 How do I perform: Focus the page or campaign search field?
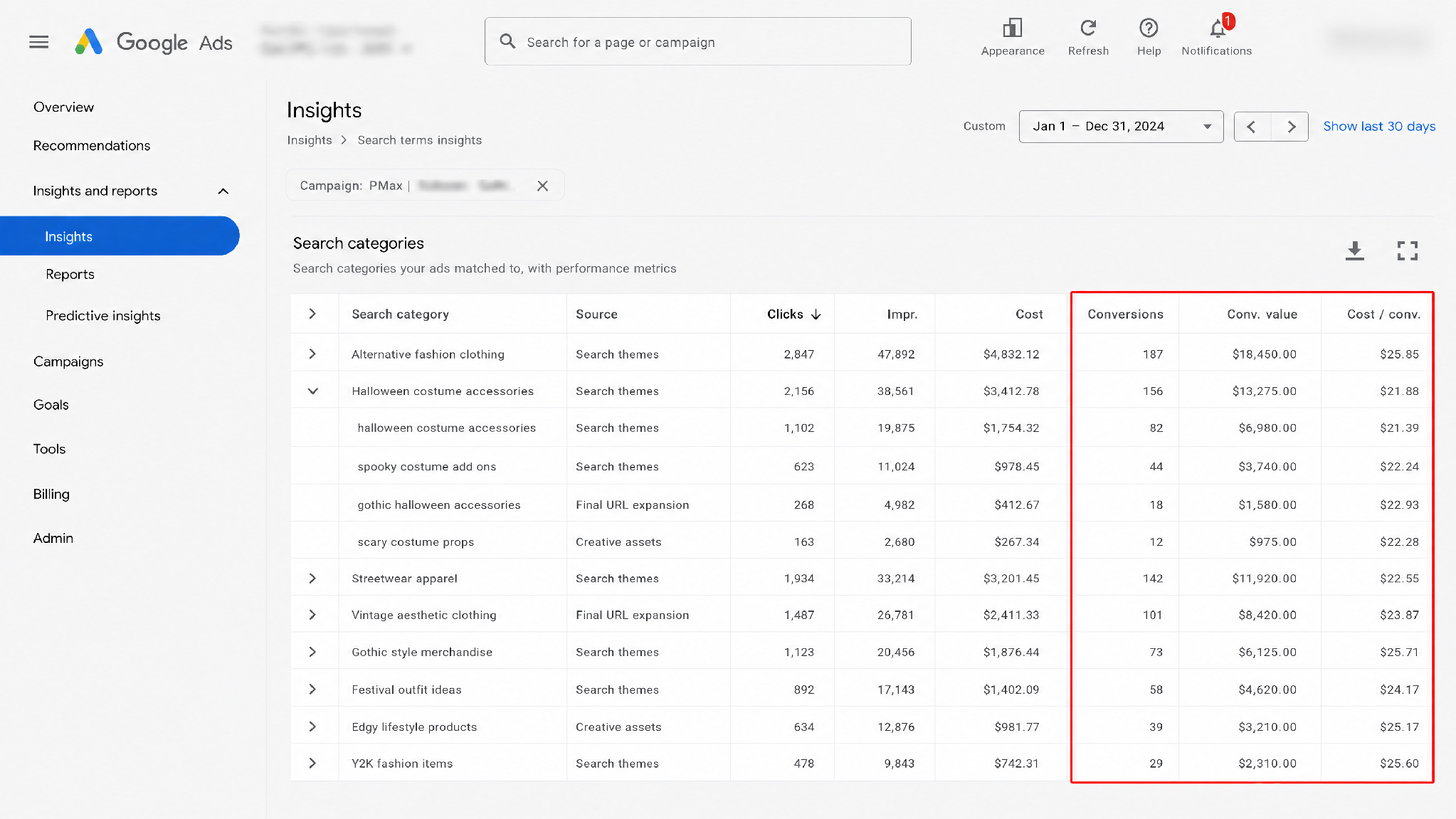697,42
